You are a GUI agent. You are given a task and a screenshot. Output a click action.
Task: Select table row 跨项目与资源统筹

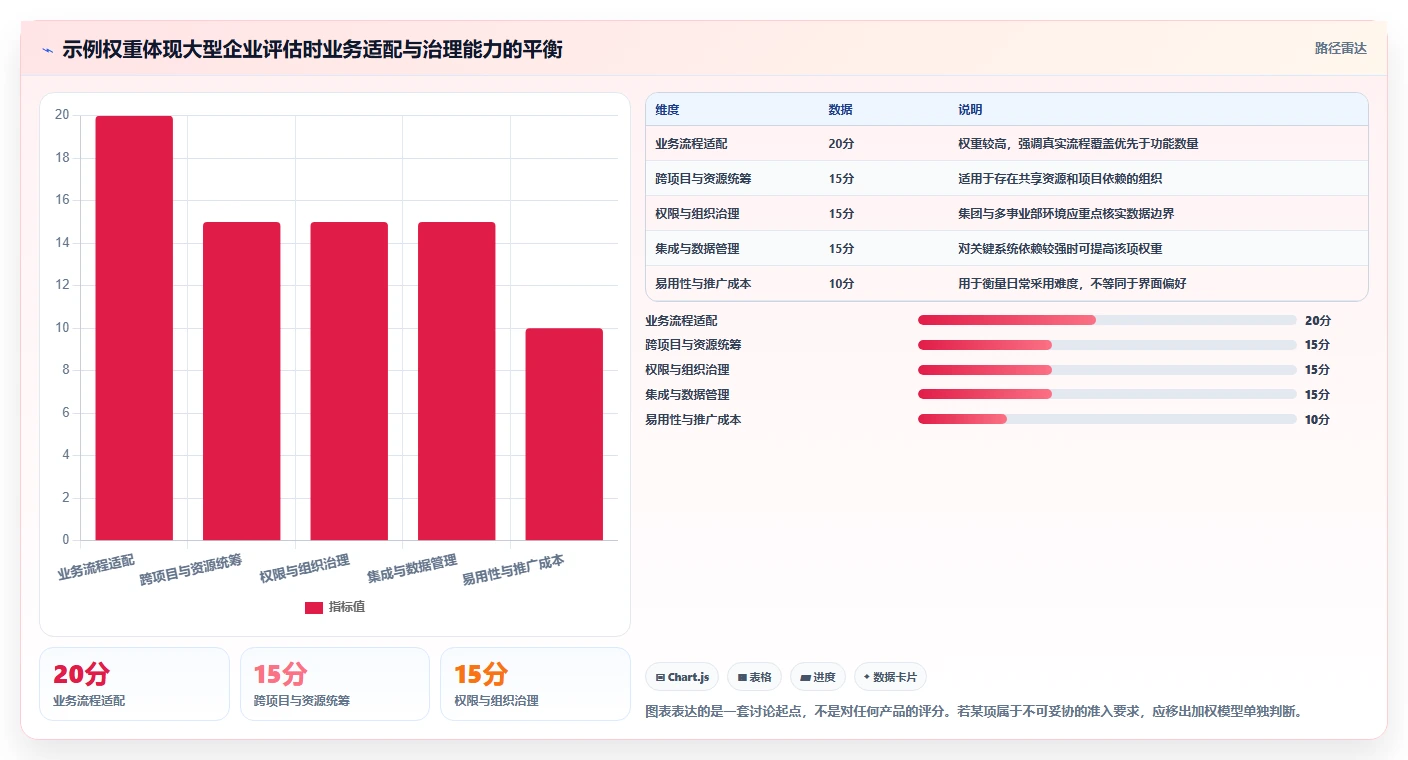[1007, 178]
